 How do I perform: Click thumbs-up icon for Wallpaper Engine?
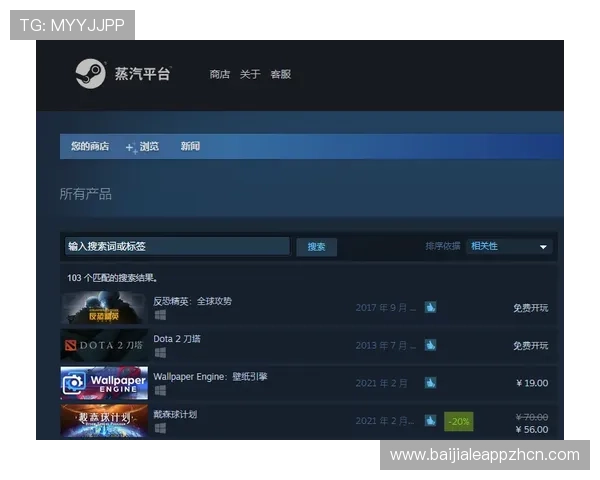pos(430,383)
